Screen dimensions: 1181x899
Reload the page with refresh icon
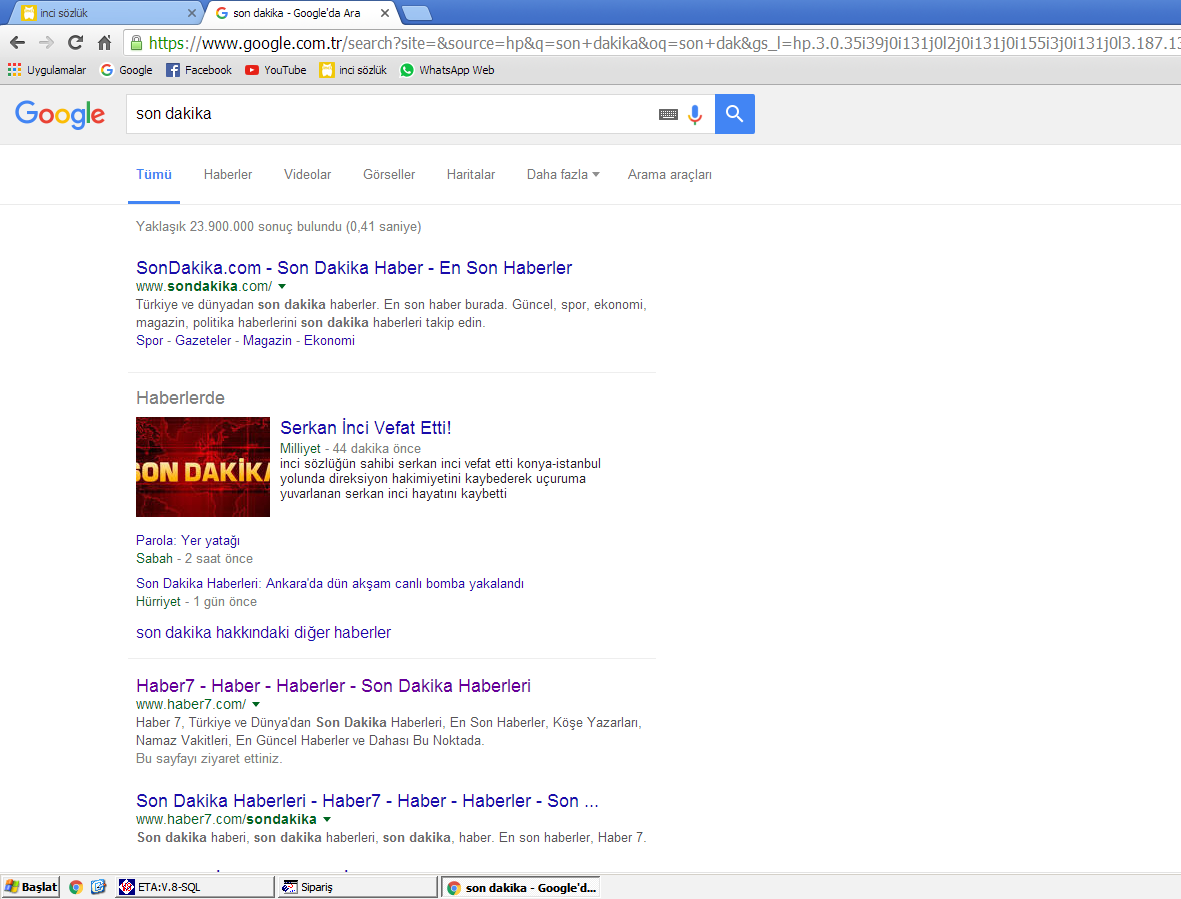click(x=75, y=43)
